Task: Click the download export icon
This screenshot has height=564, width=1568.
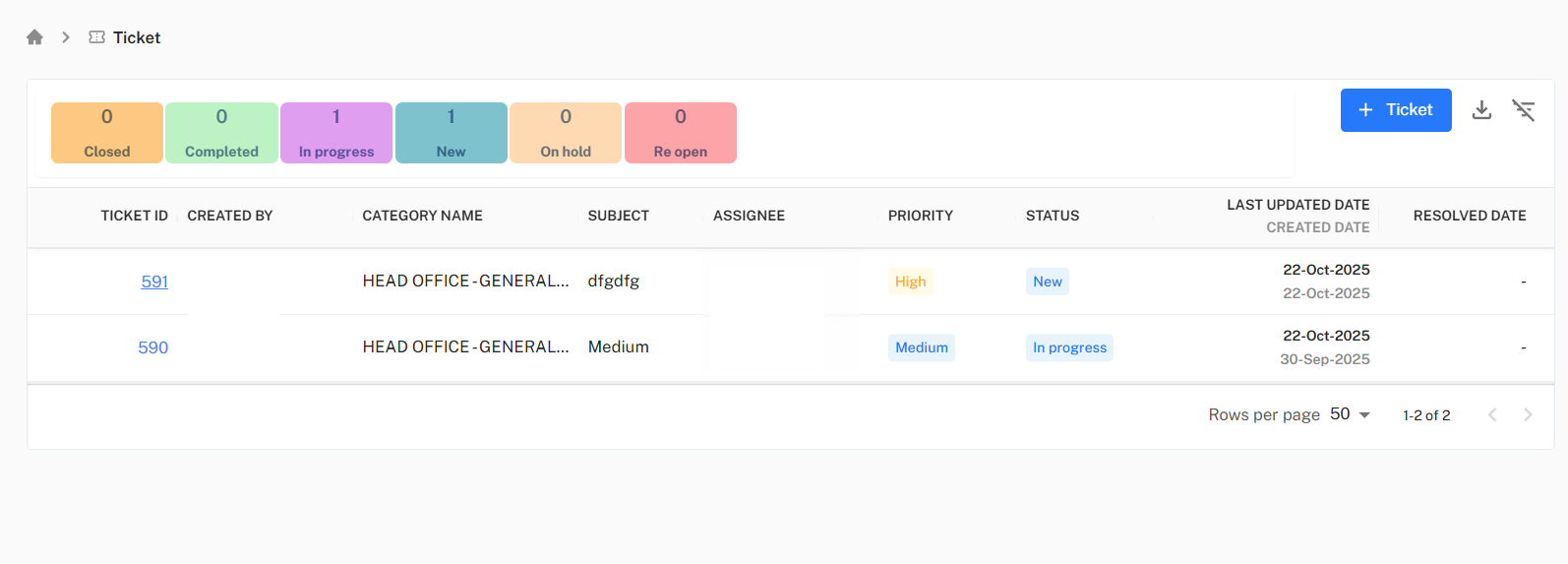Action: pos(1481,110)
